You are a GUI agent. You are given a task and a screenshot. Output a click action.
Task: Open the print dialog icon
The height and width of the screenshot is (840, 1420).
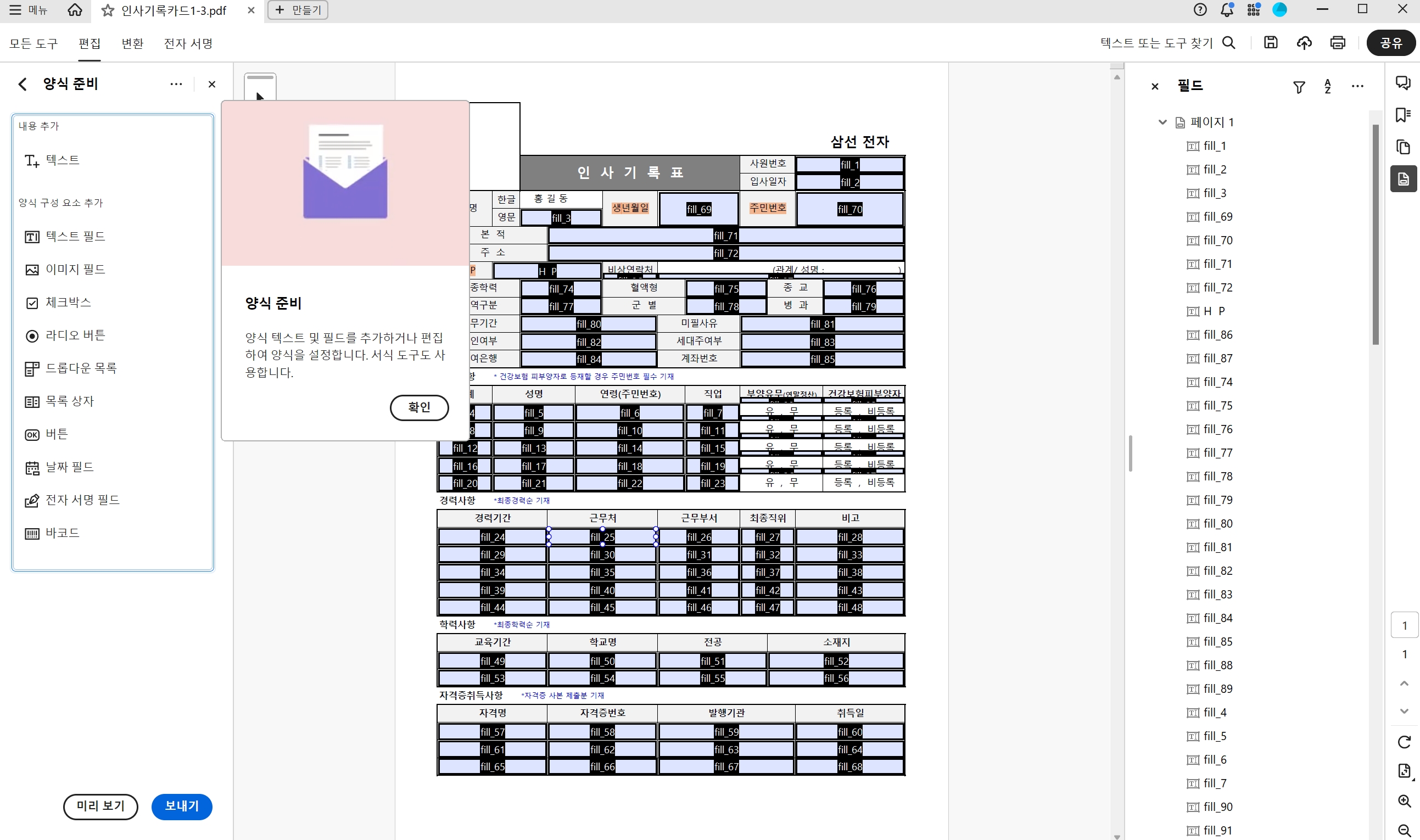[x=1338, y=42]
